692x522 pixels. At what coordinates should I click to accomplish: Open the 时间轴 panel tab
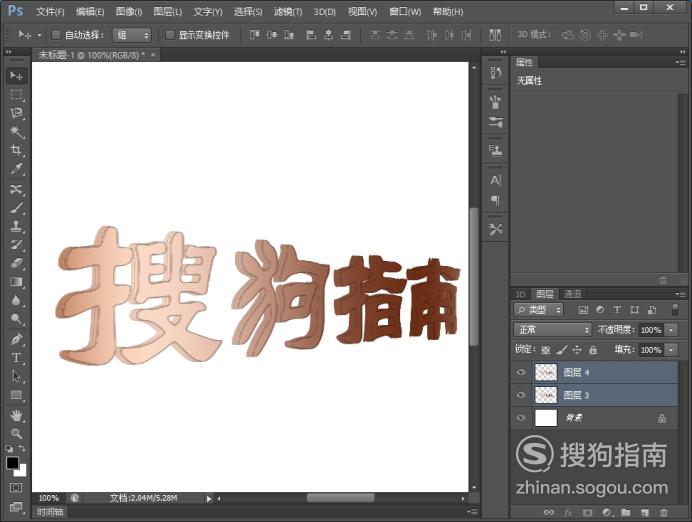click(50, 512)
